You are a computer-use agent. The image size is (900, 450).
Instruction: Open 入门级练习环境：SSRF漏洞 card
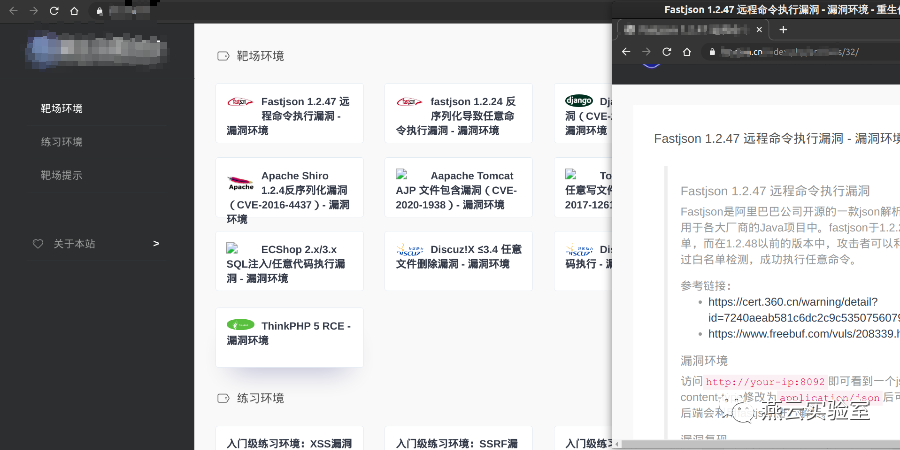(459, 438)
